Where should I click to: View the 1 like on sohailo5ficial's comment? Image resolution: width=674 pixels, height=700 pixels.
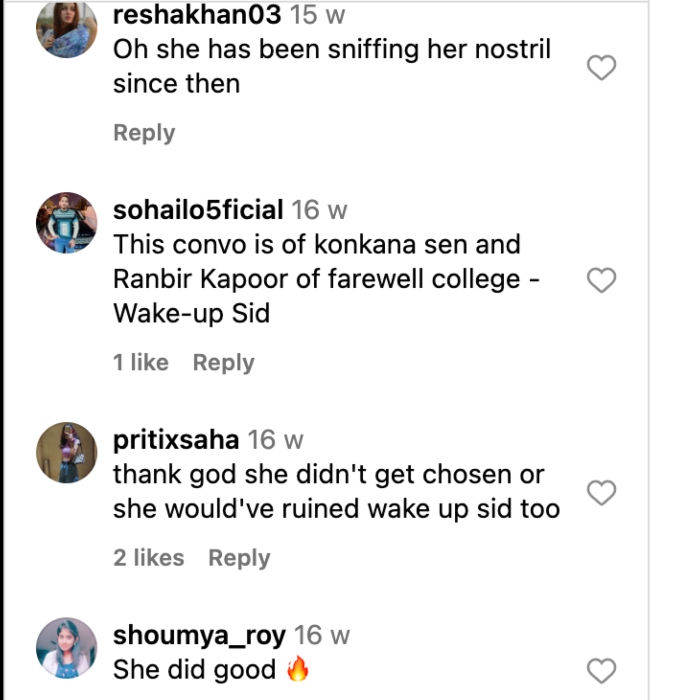pos(141,363)
